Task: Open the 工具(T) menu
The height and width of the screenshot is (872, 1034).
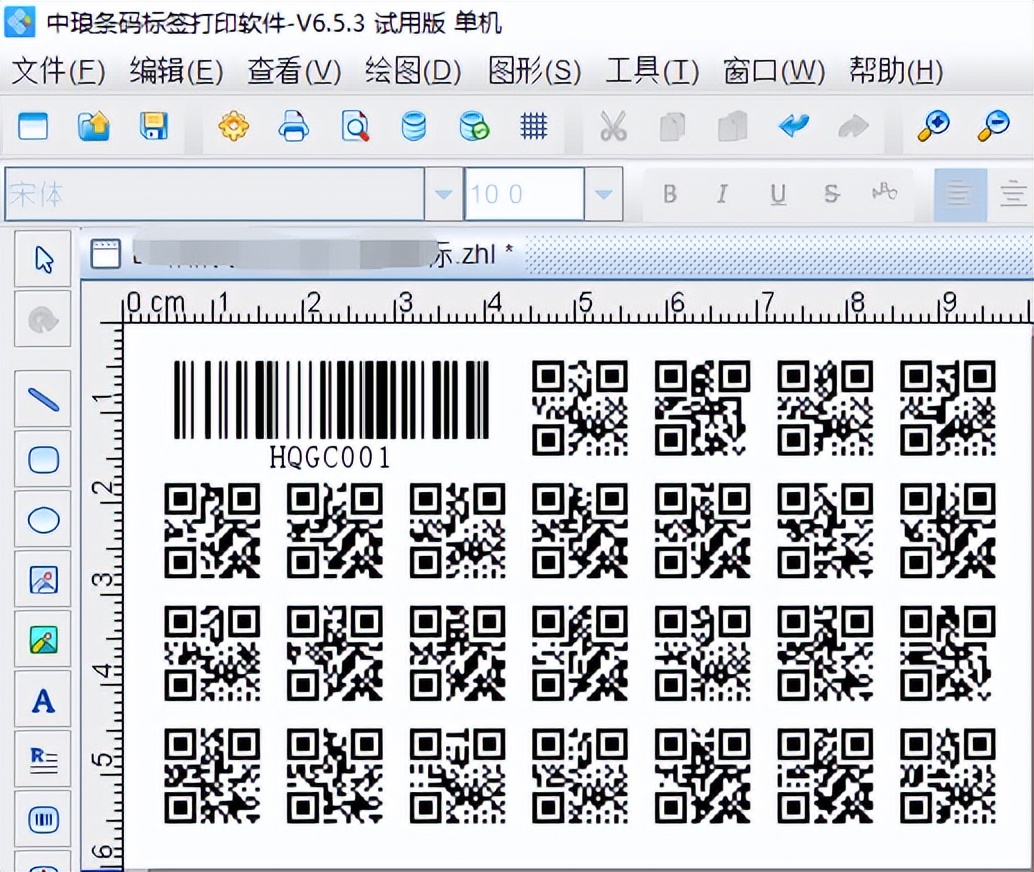Action: click(x=653, y=70)
